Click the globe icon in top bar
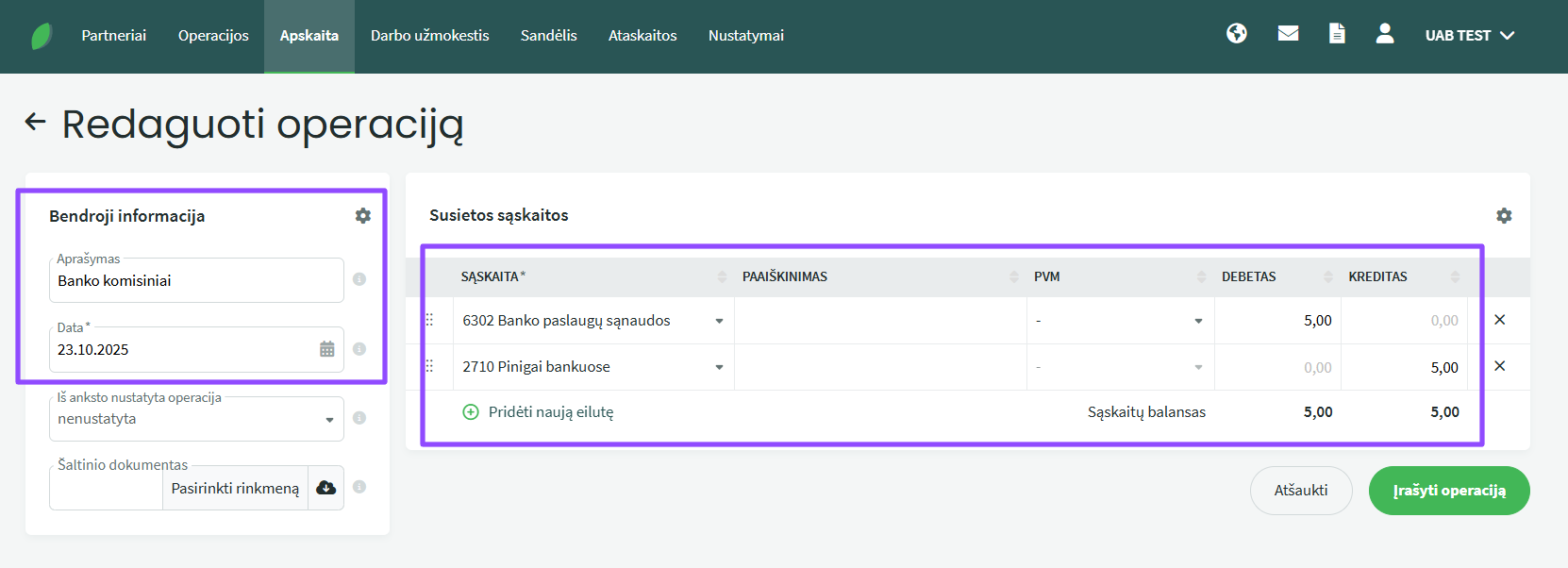Screen dimensions: 1568x568 (1236, 34)
